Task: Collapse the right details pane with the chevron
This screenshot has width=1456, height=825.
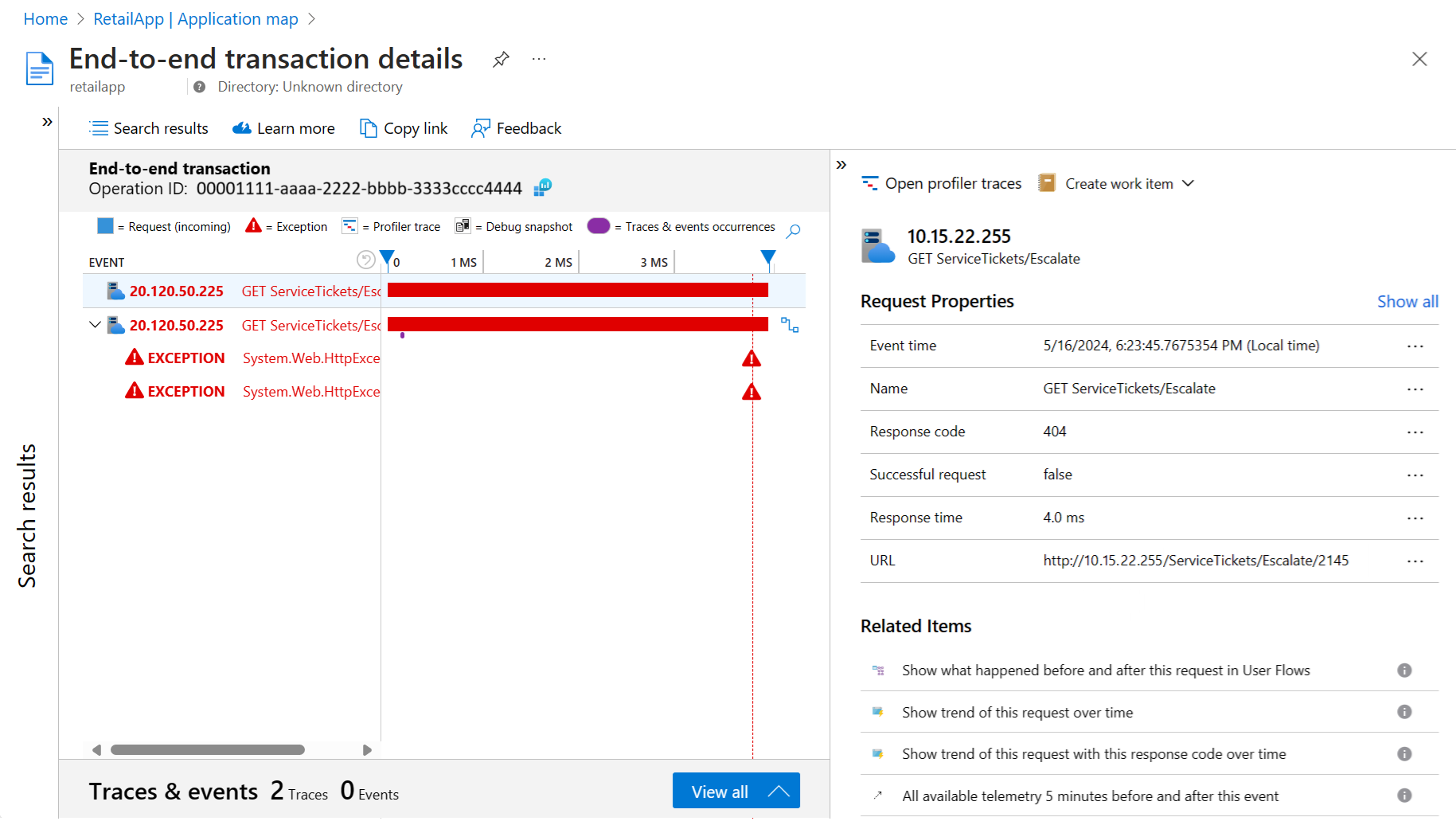Action: click(841, 165)
